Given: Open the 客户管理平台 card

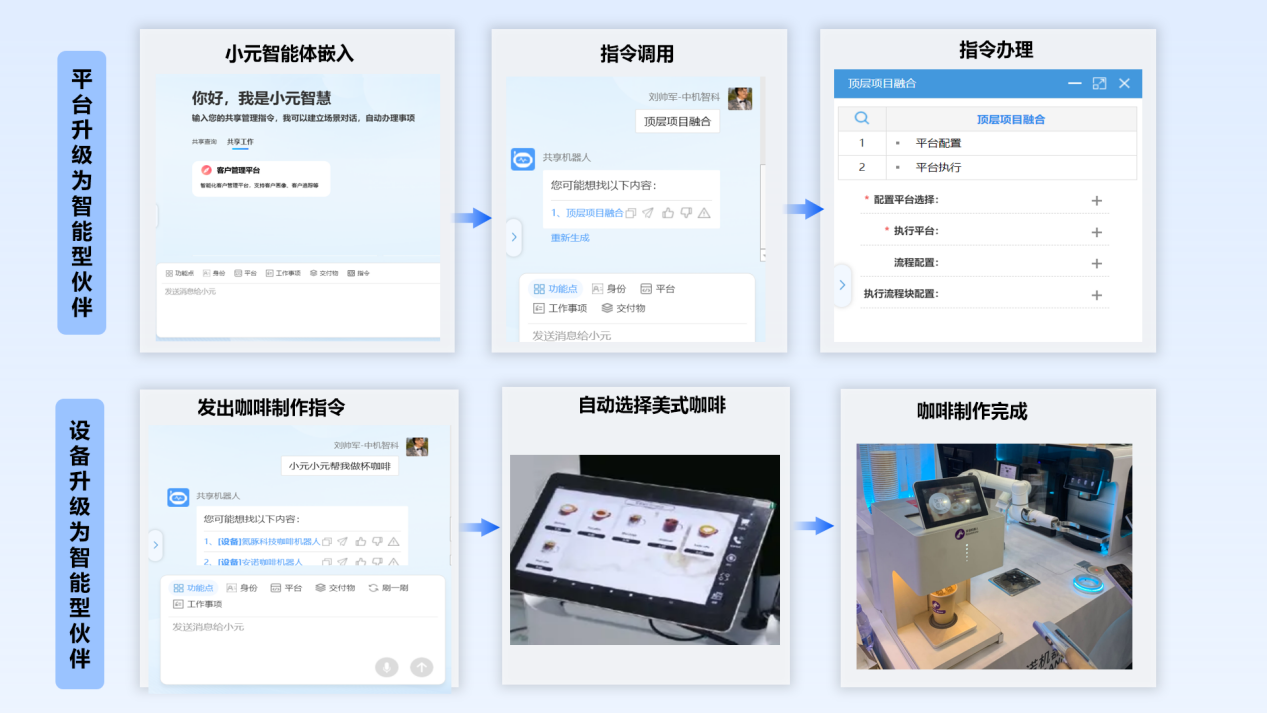Looking at the screenshot, I should pos(260,178).
